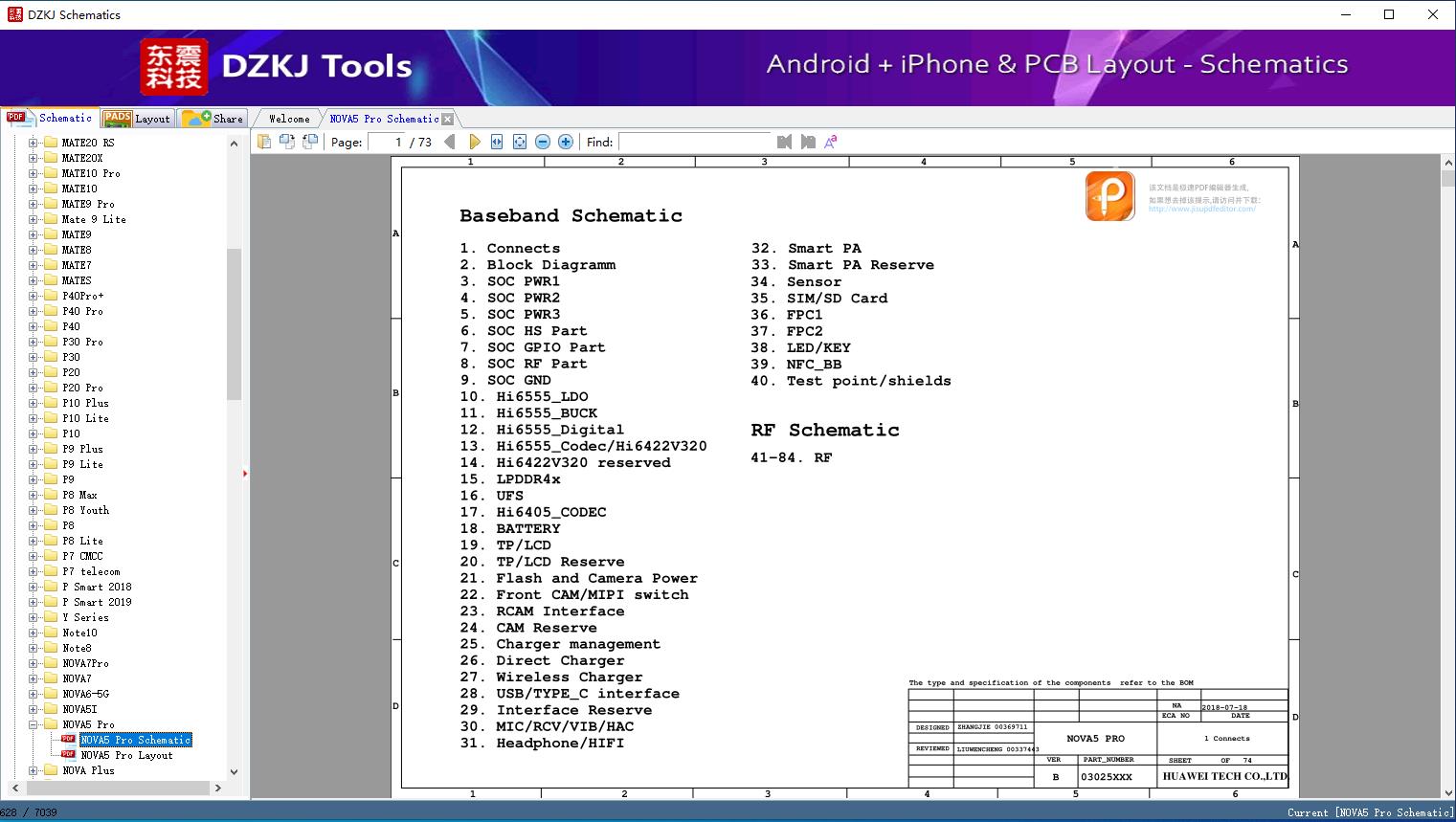Screen dimensions: 1456x822
Task: Go to the next page arrow
Action: coord(474,142)
